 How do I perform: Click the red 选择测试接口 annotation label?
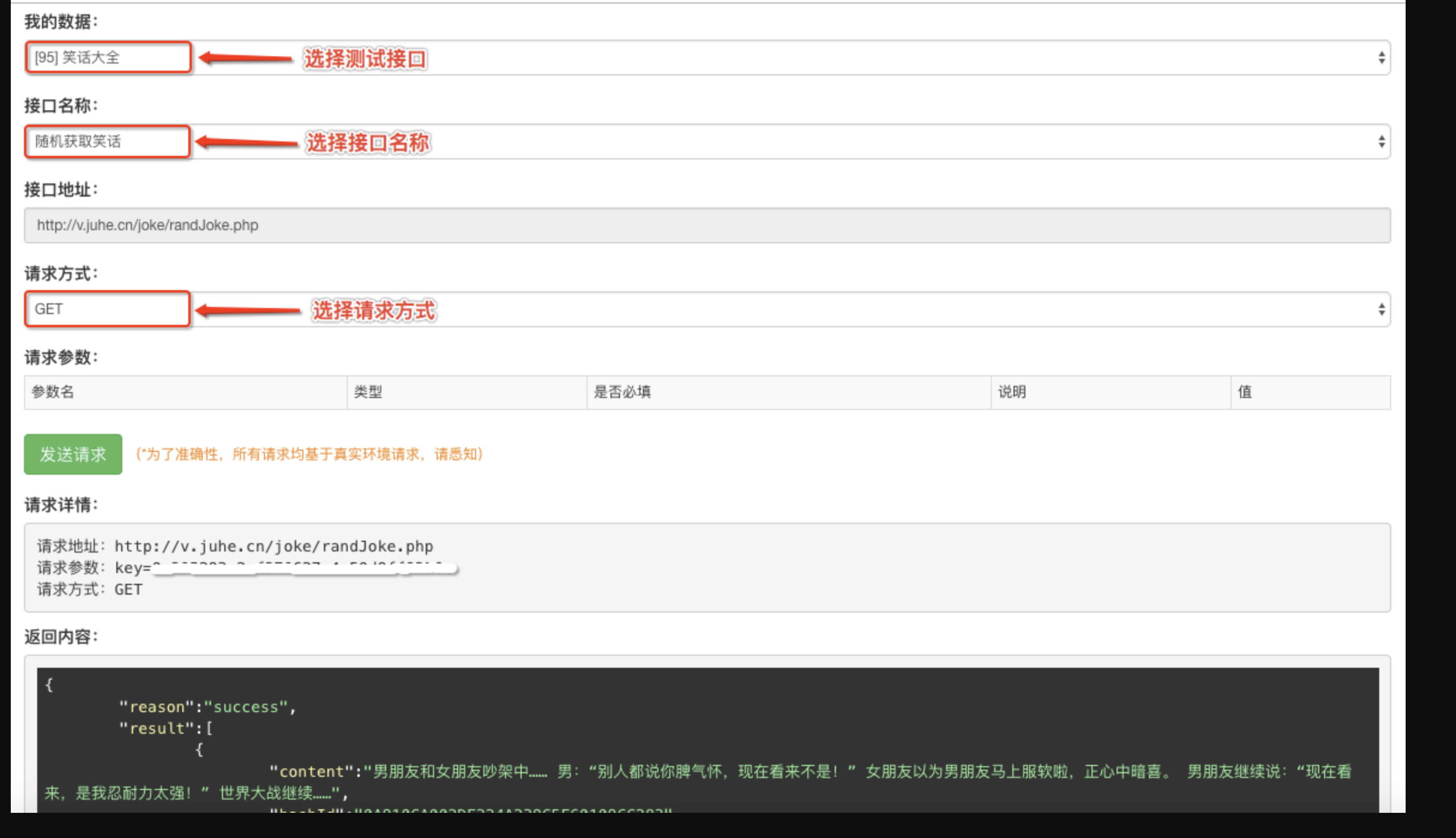365,59
